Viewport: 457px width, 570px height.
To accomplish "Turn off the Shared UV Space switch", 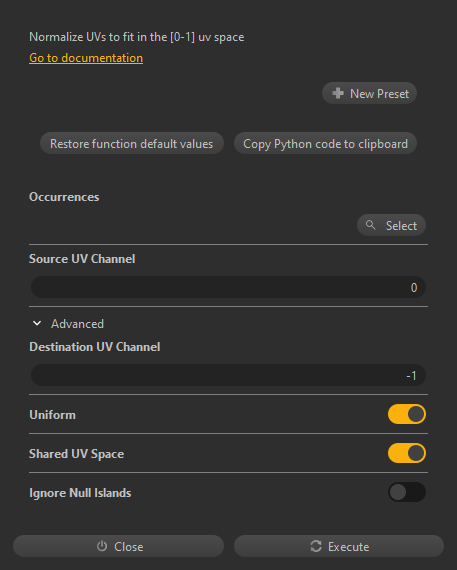I will (x=406, y=453).
